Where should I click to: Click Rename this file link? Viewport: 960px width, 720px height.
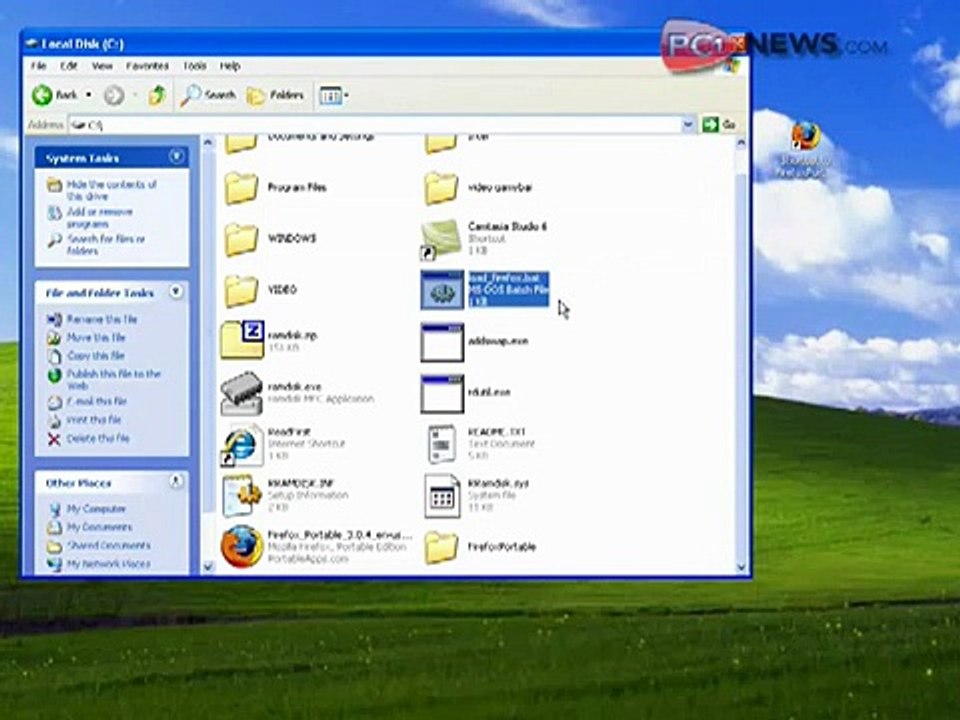102,319
